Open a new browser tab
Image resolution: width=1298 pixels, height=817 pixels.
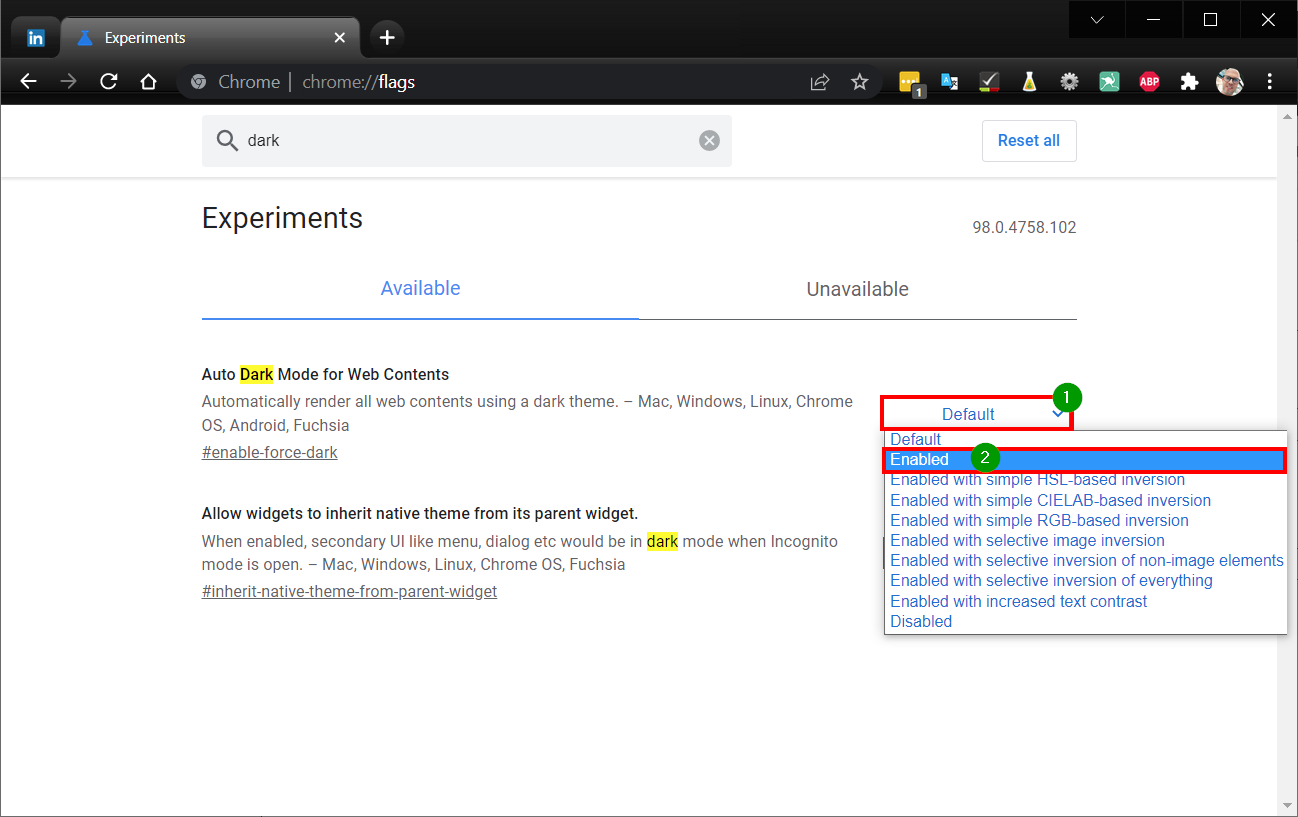point(387,38)
